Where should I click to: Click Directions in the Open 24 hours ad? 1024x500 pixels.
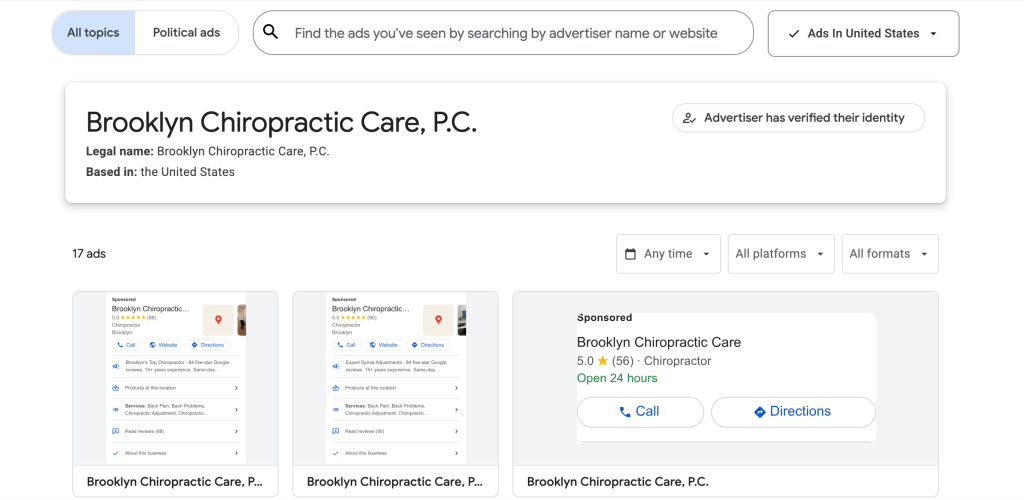[793, 412]
